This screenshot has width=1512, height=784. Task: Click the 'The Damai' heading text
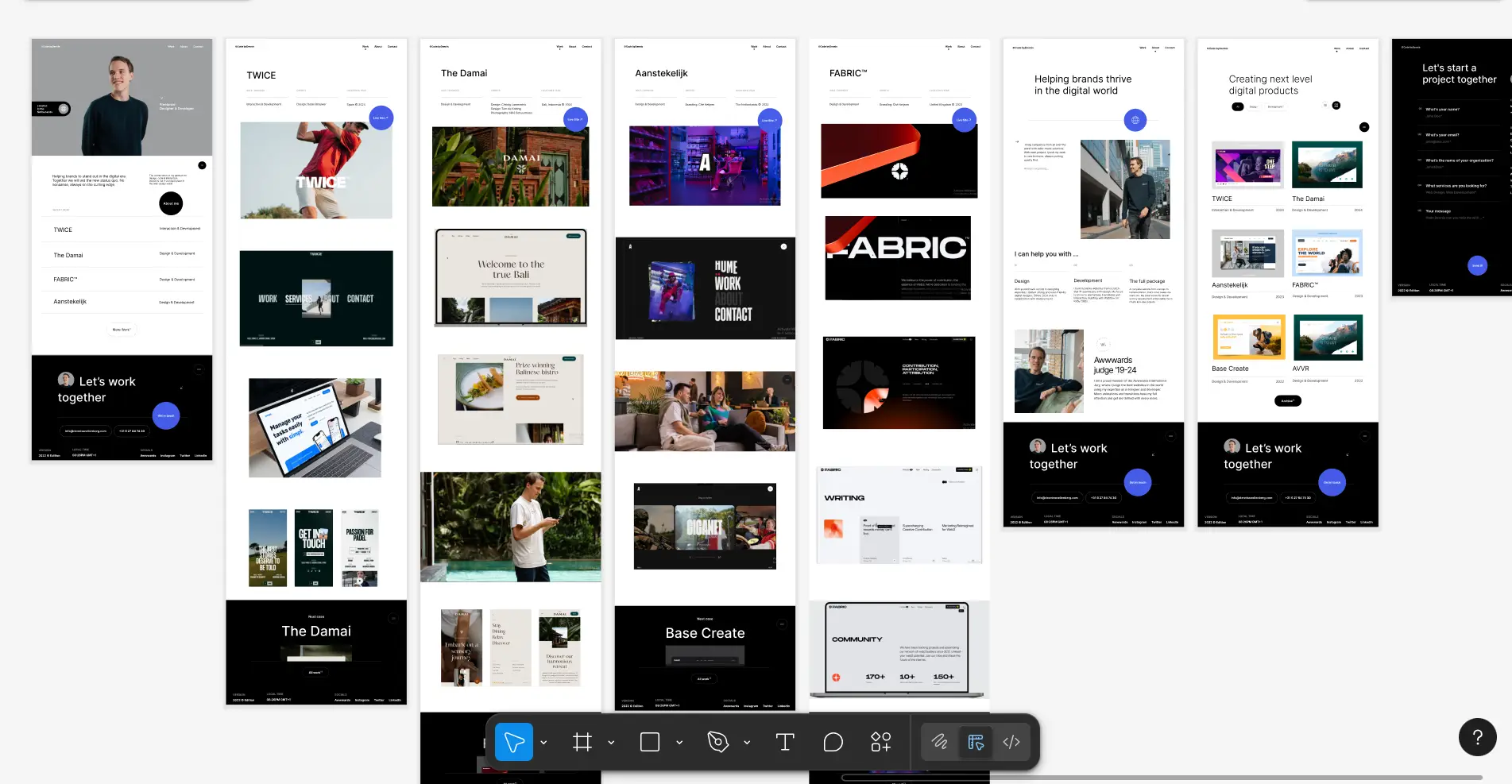coord(464,73)
